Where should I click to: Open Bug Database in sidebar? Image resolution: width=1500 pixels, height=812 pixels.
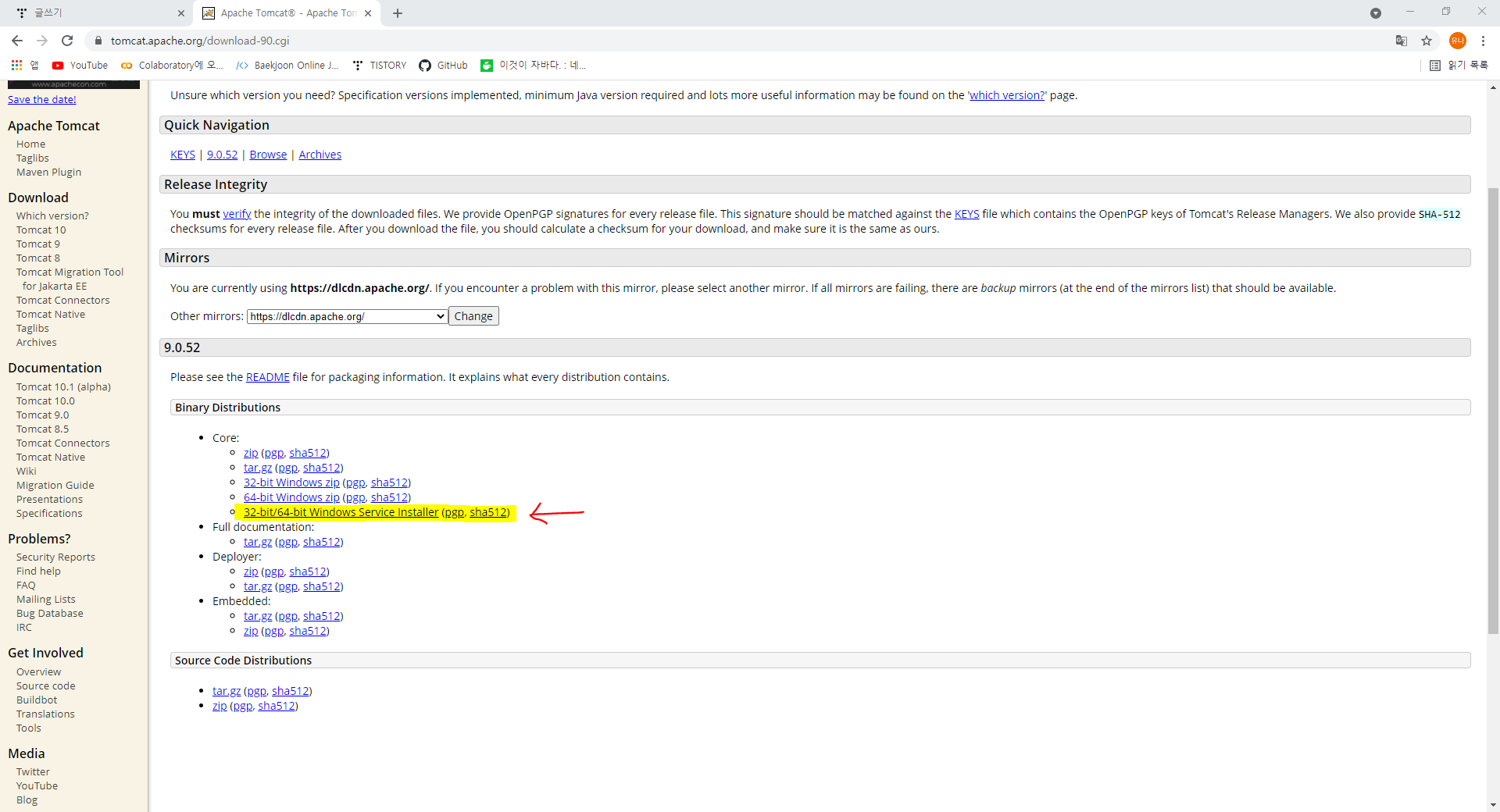click(49, 614)
